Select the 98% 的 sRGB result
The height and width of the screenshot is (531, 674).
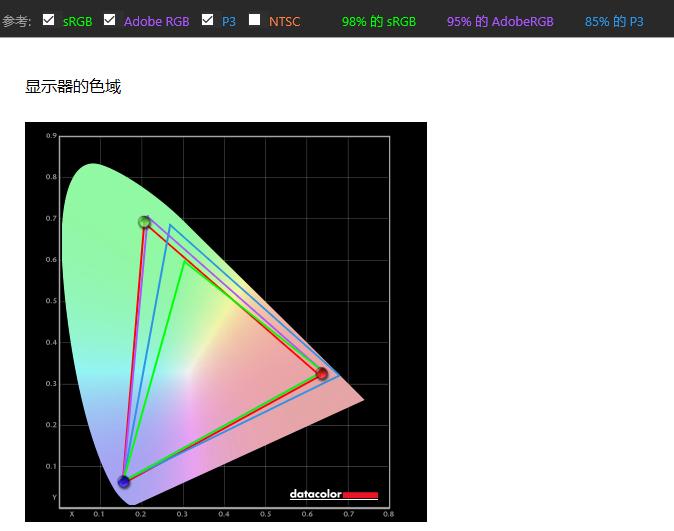[378, 21]
